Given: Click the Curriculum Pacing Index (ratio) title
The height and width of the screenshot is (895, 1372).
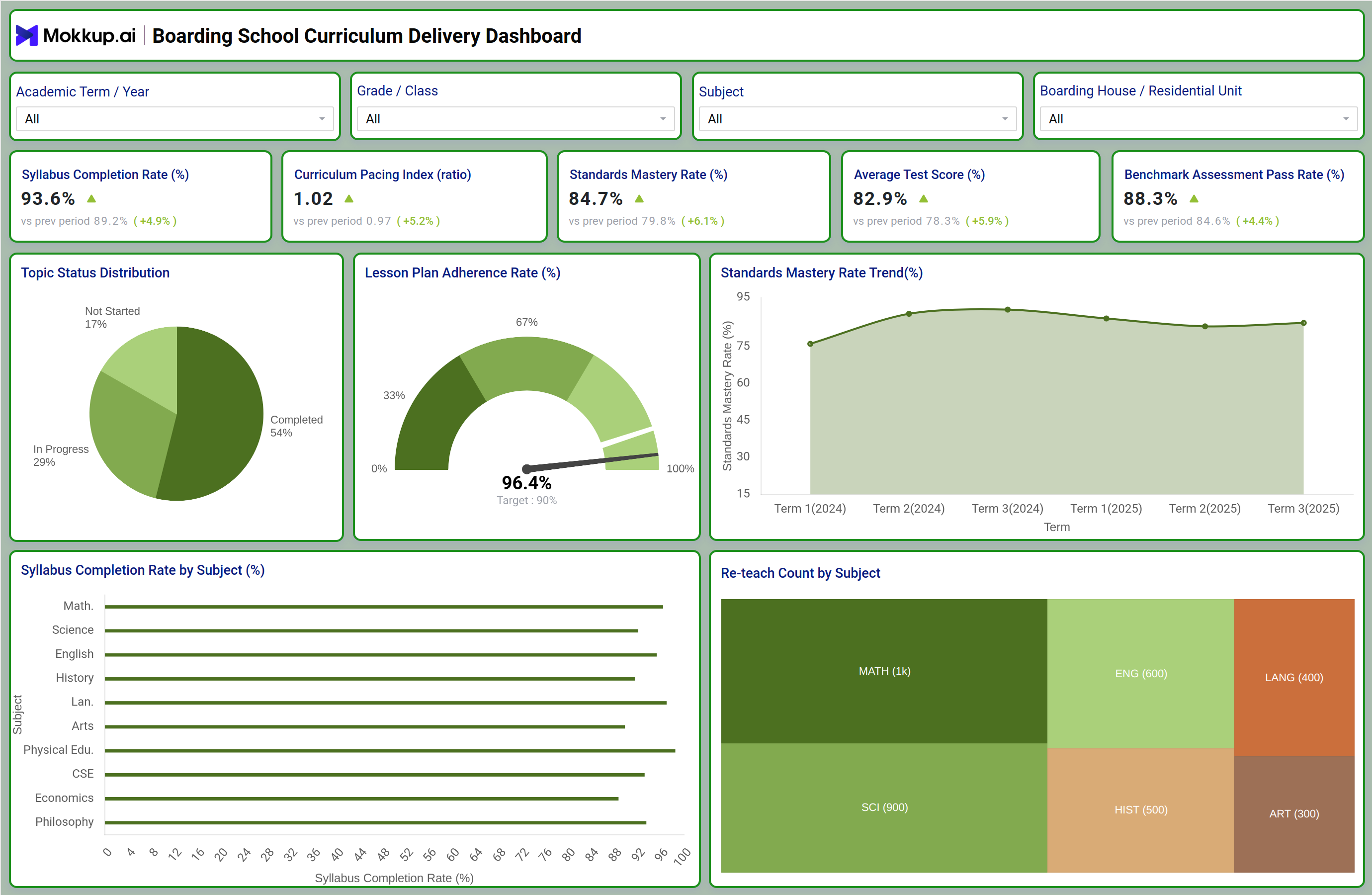Looking at the screenshot, I should pos(383,175).
